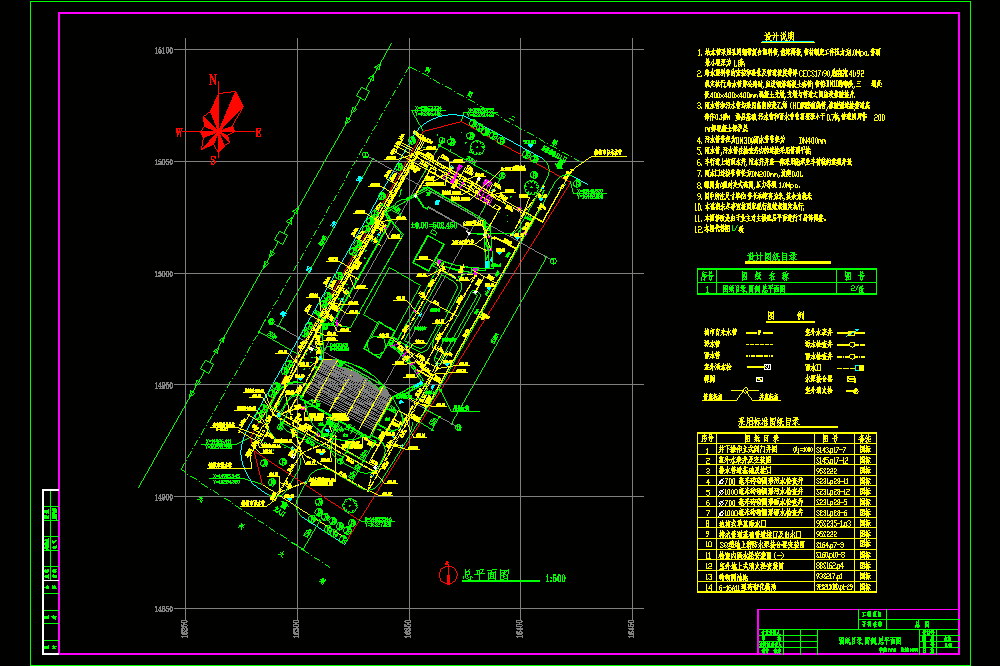Select row 14 of the yellow standards table
This screenshot has width=1000, height=666.
point(786,587)
